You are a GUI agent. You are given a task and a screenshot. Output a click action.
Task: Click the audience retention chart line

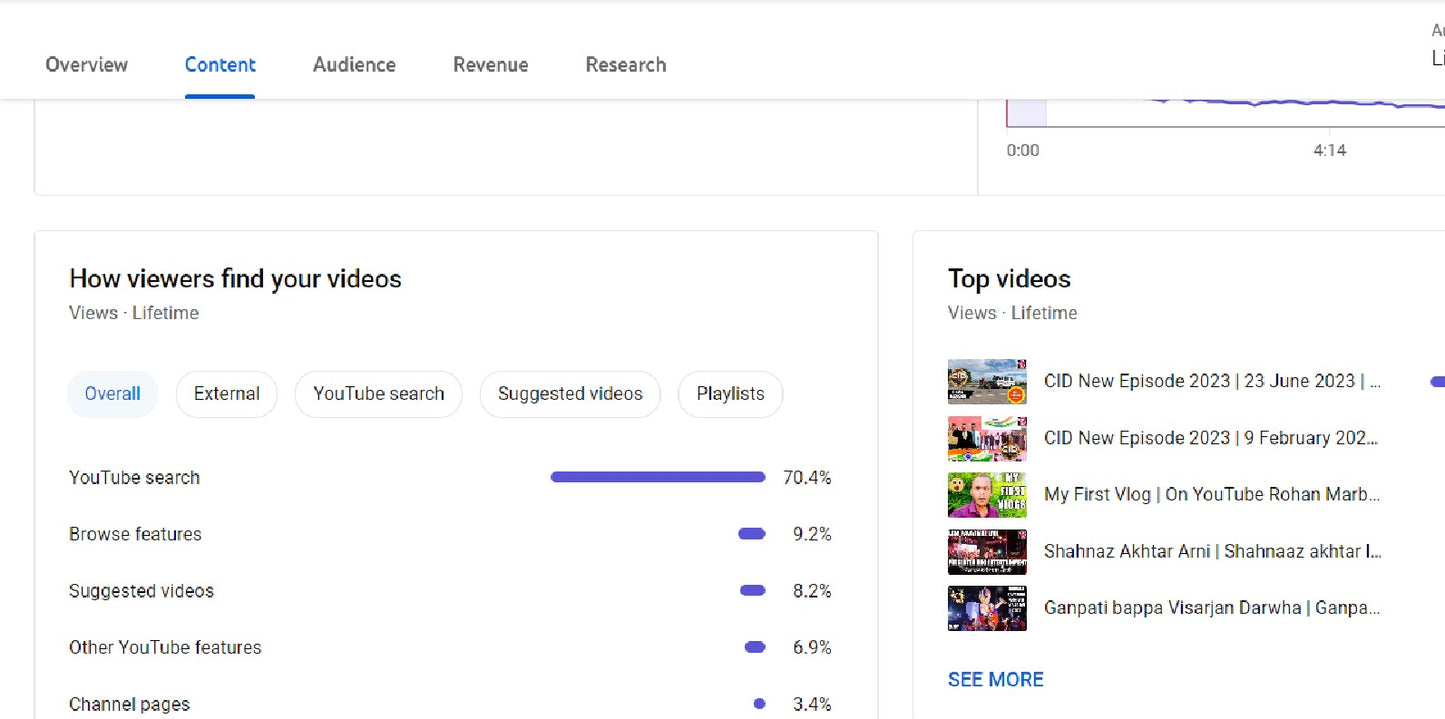pos(1250,103)
